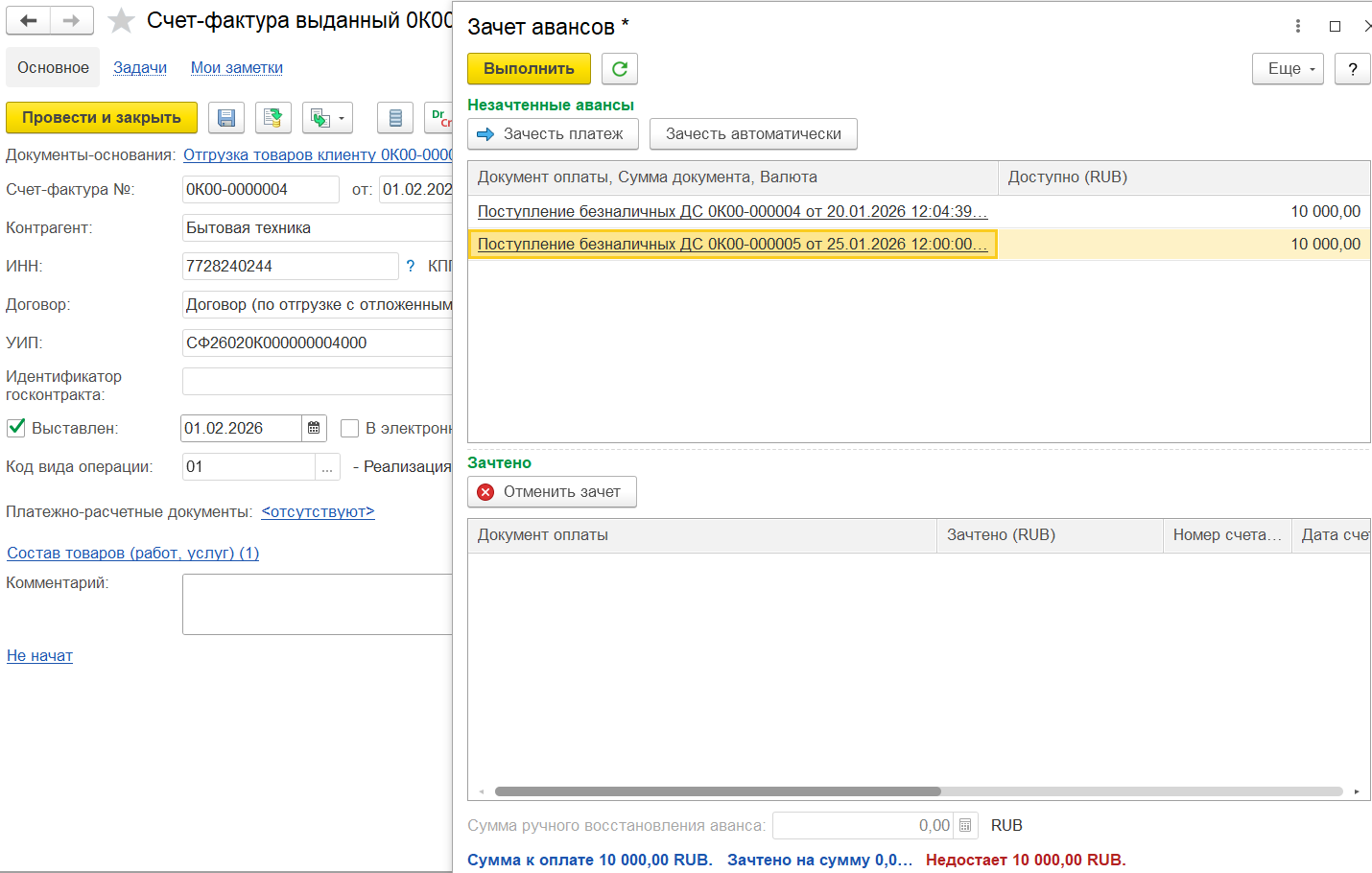Open the Мои заметки tab
Screen dimensions: 1372x873
(237, 67)
